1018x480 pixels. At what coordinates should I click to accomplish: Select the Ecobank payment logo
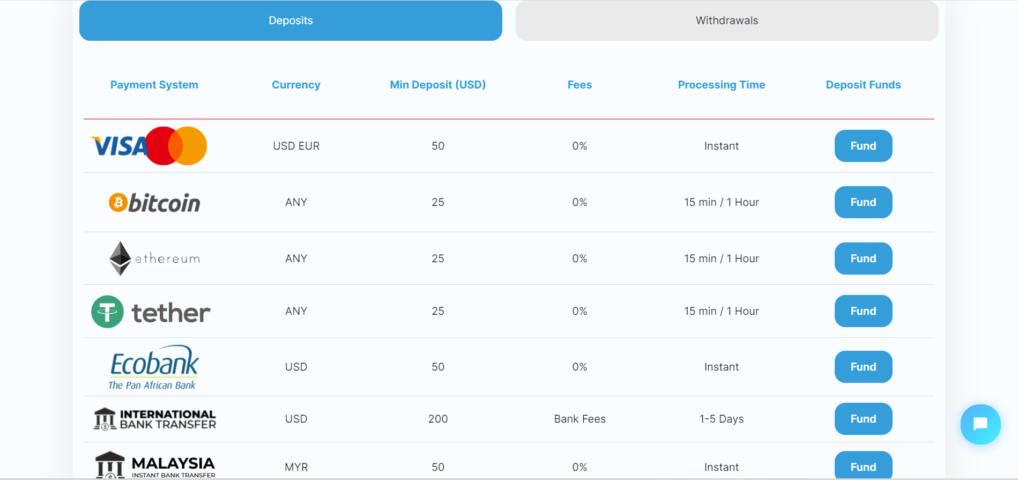pyautogui.click(x=154, y=367)
